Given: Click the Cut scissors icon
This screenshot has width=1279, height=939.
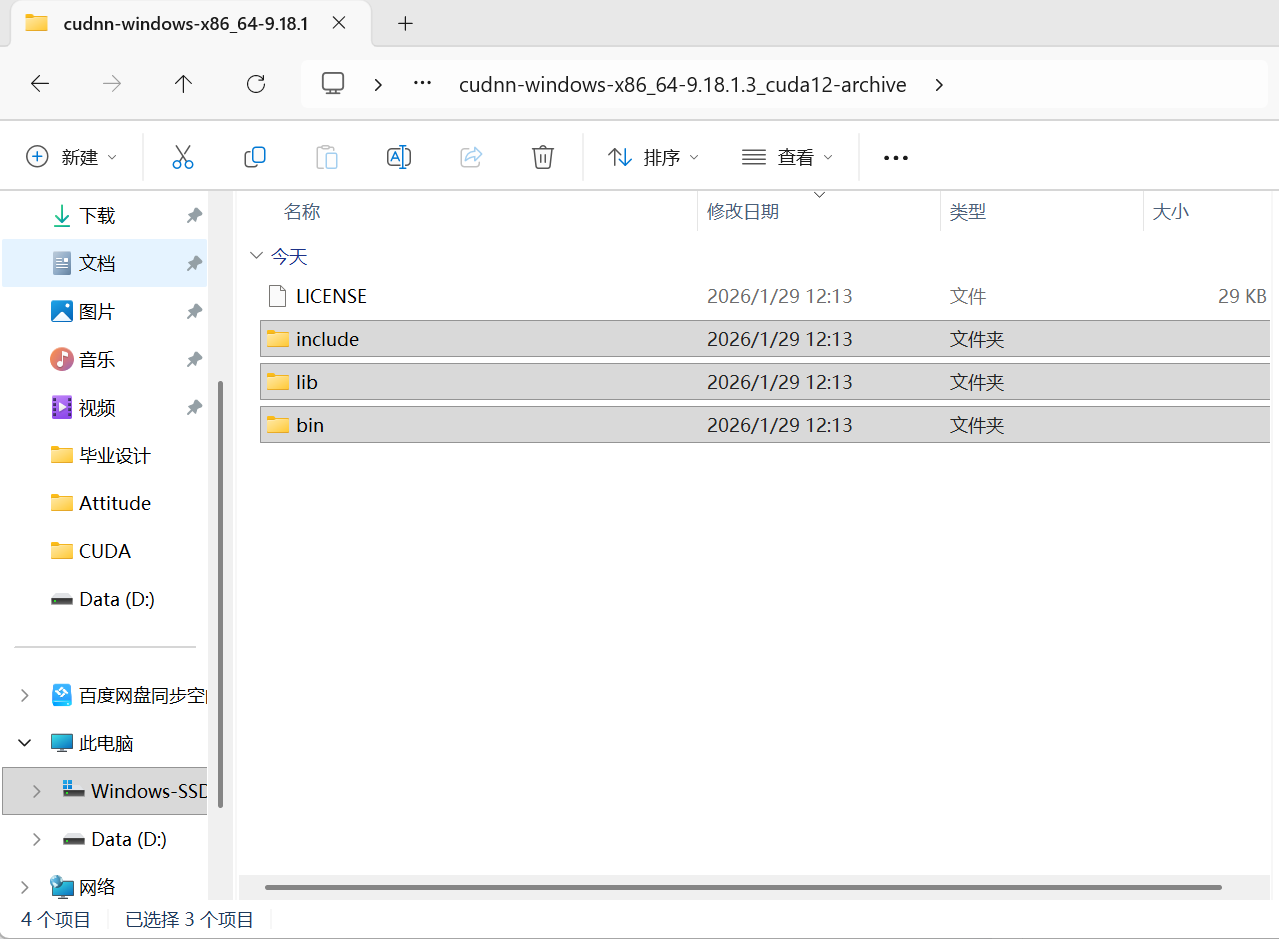Looking at the screenshot, I should pos(182,157).
